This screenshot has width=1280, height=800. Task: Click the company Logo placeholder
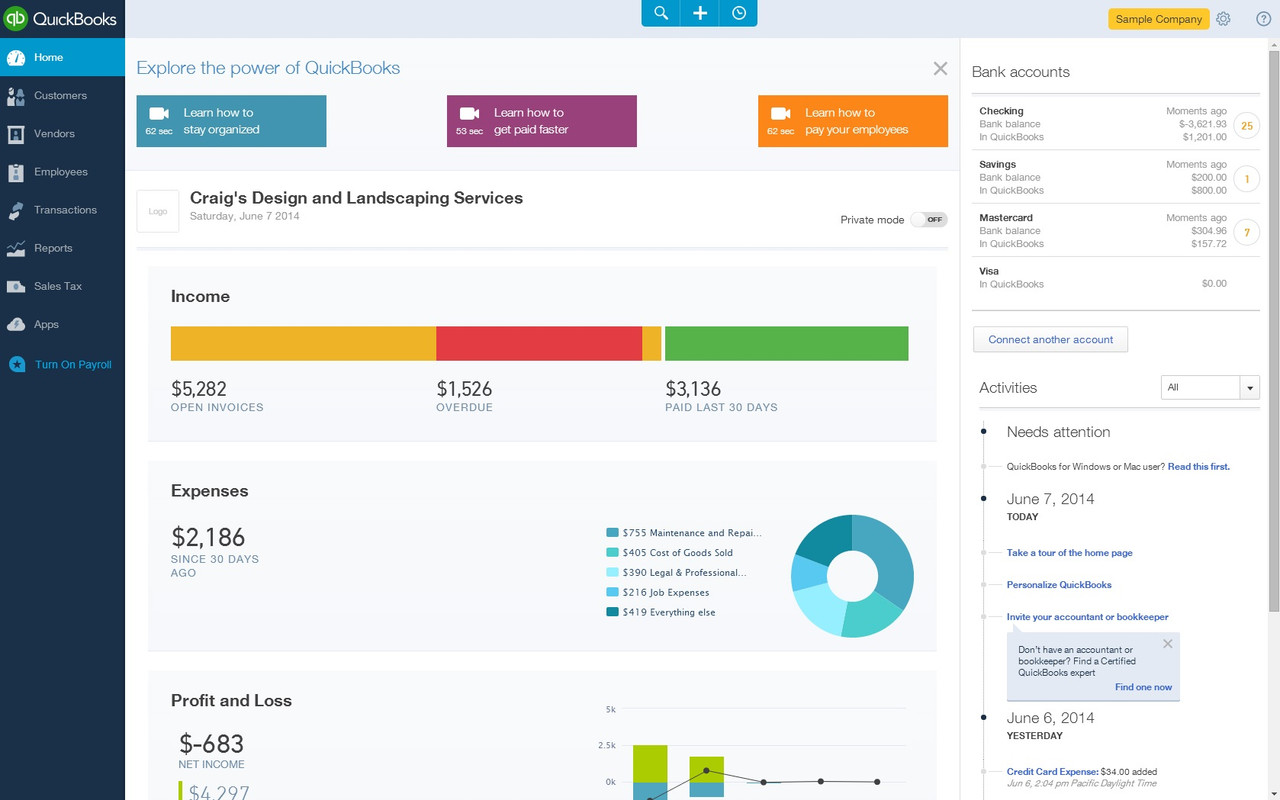(158, 211)
